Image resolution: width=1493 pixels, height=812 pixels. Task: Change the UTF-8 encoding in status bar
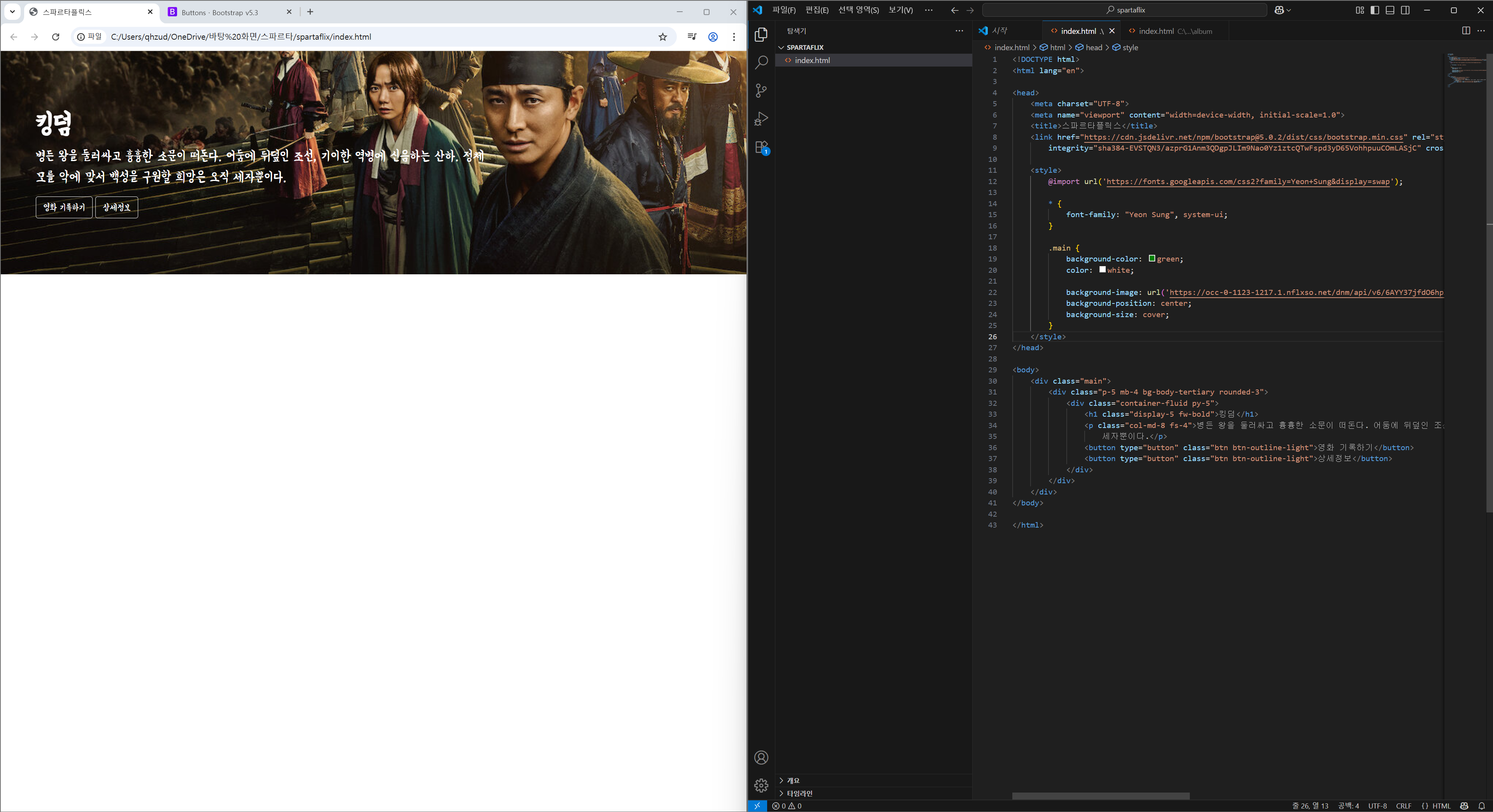pyautogui.click(x=1377, y=806)
